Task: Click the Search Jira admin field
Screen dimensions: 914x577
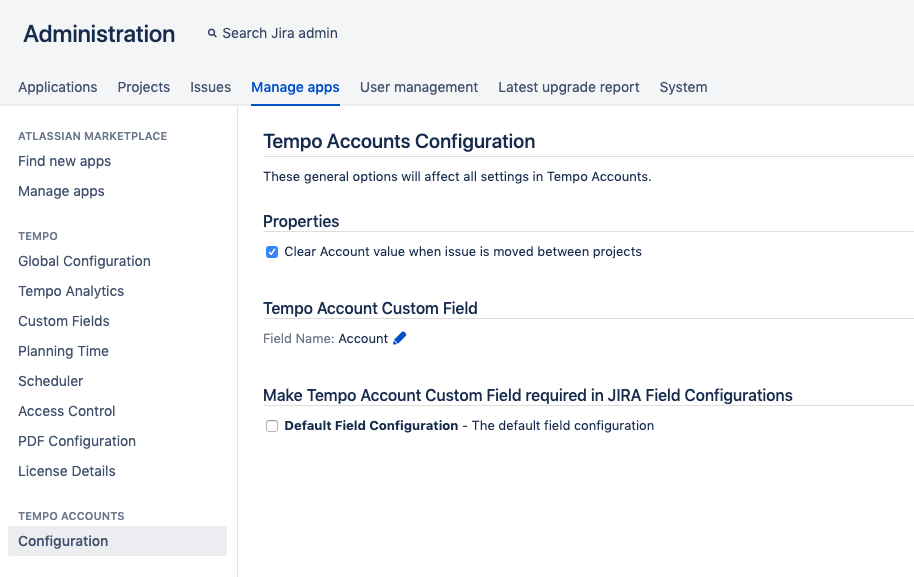Action: [x=280, y=34]
